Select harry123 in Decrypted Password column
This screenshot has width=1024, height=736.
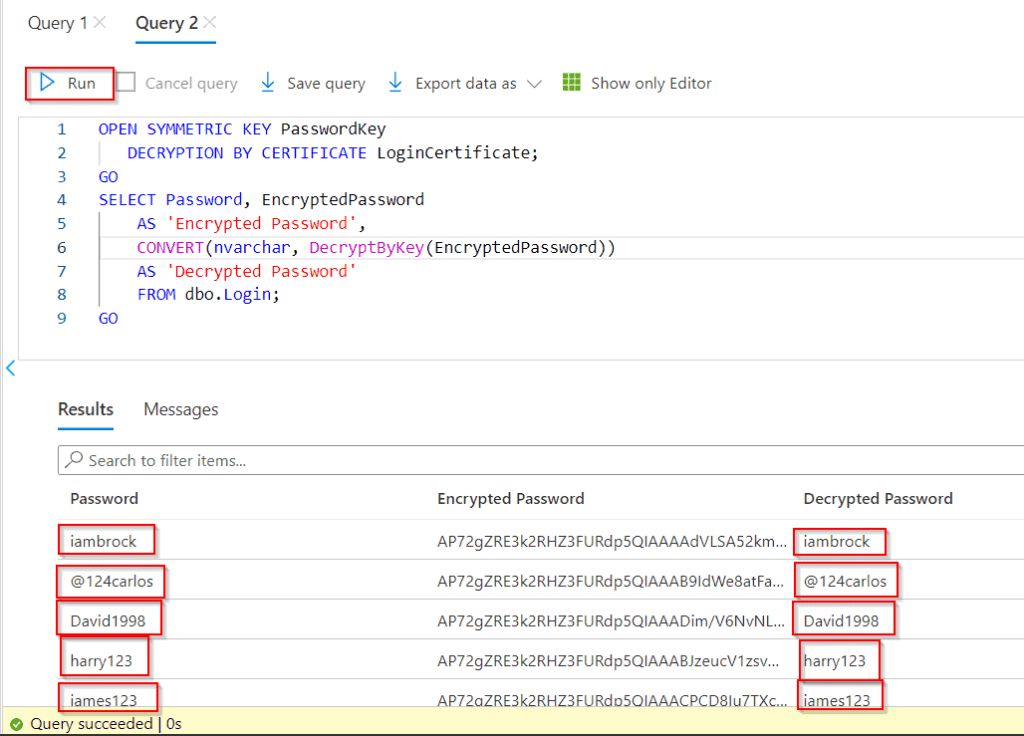click(835, 661)
